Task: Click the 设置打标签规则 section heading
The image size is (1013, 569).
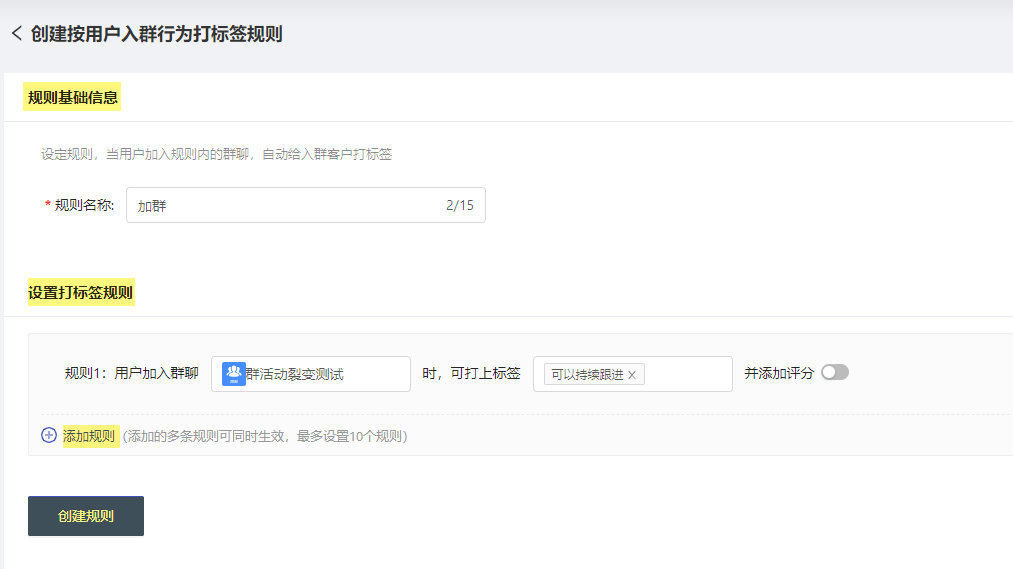Action: point(81,293)
